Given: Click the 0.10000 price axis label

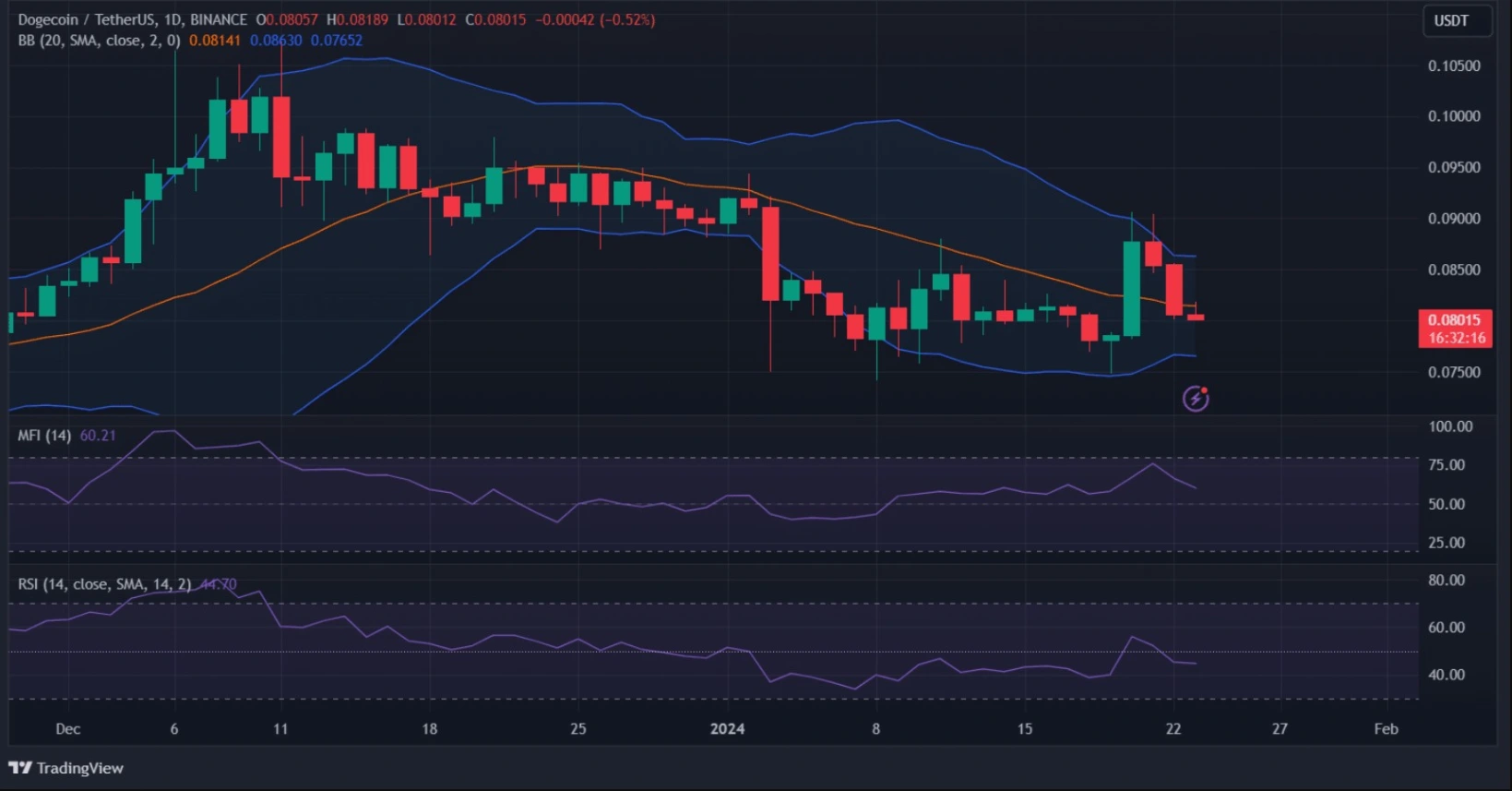Looking at the screenshot, I should 1454,116.
